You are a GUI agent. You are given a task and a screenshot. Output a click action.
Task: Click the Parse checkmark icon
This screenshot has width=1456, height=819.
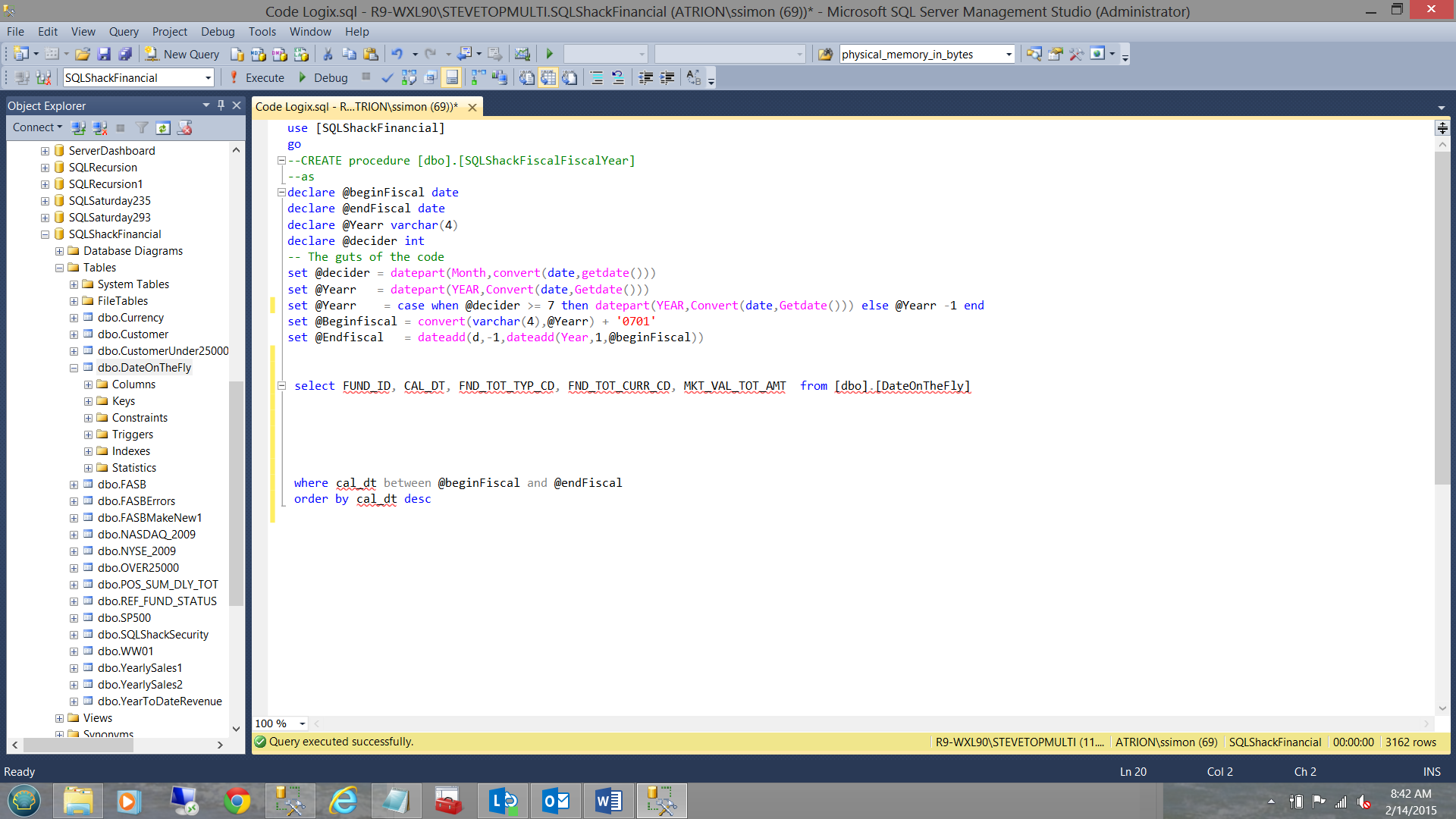point(388,77)
